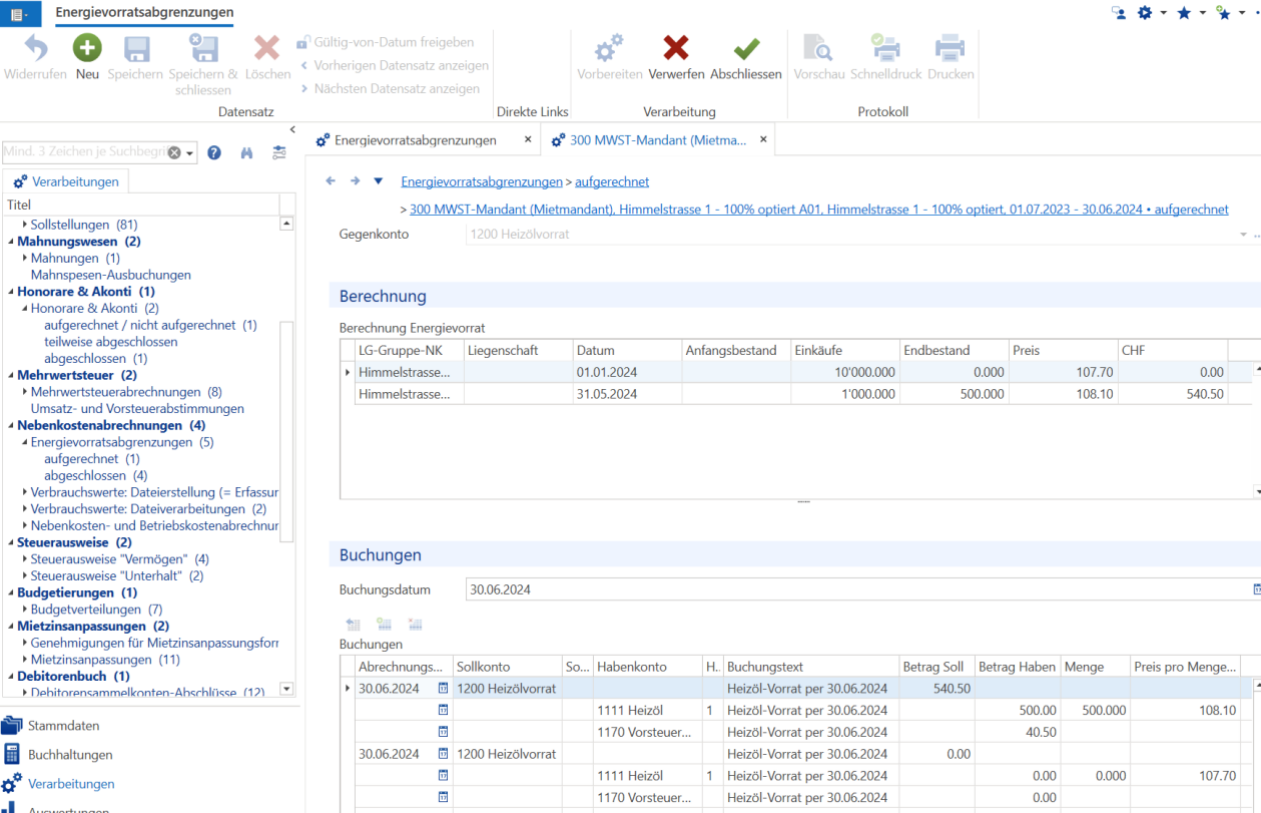Viewport: 1261px width, 813px height.
Task: Select the Verarbeitungen tab above the Titel tree
Action: [66, 182]
